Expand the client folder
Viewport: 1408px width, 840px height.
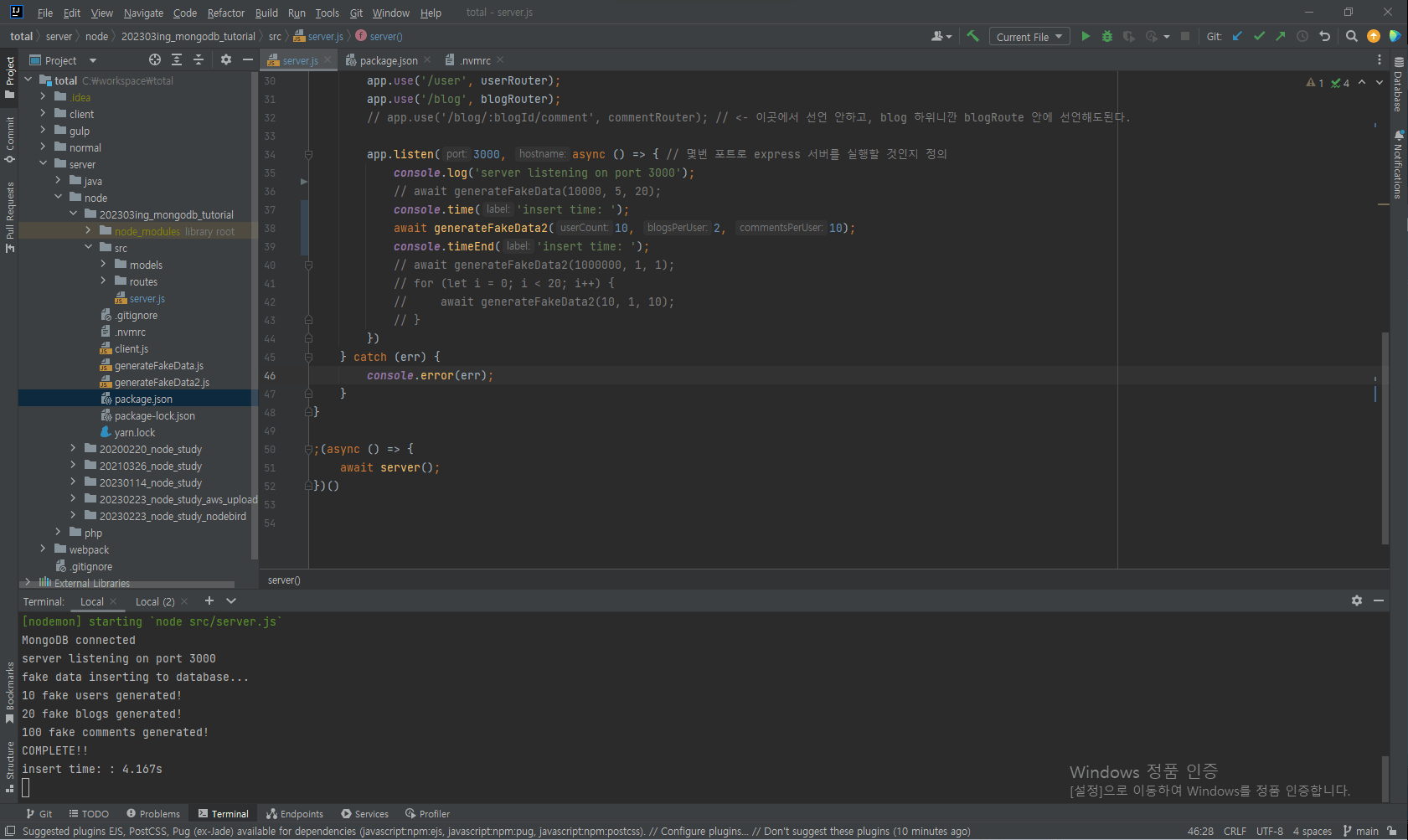[x=43, y=114]
